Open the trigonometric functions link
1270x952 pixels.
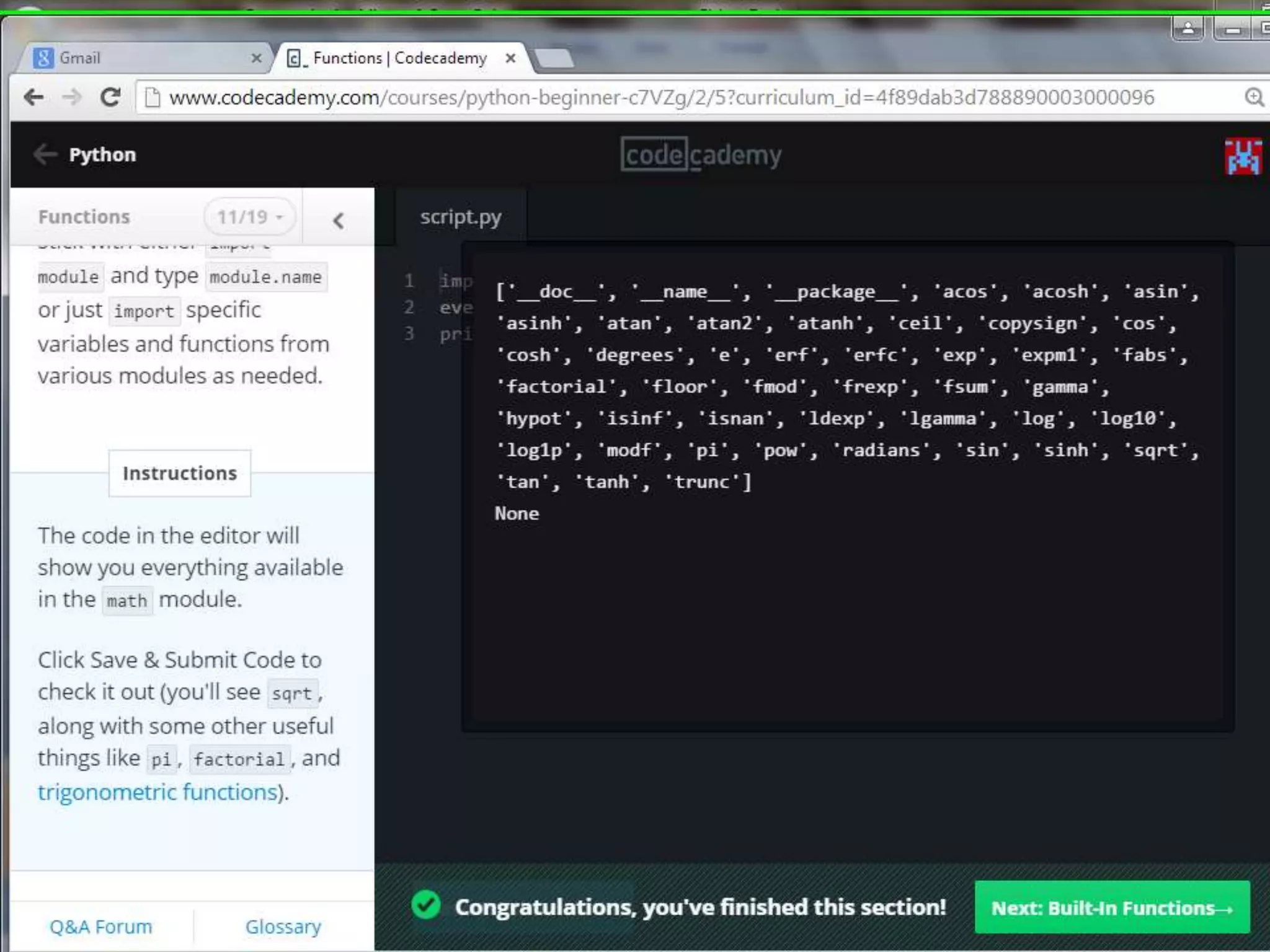[158, 792]
